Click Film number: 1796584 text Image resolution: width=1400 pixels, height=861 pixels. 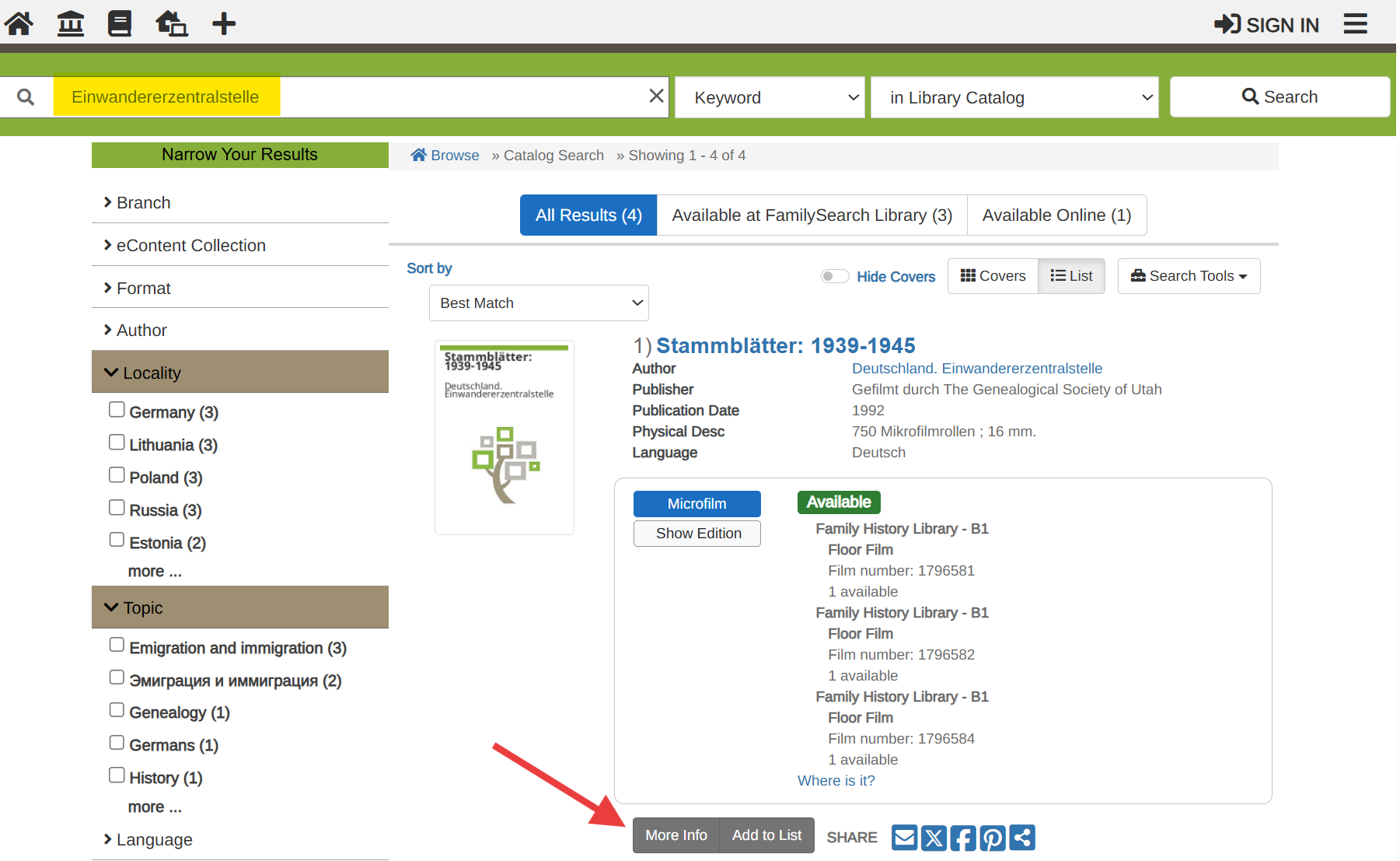point(901,739)
